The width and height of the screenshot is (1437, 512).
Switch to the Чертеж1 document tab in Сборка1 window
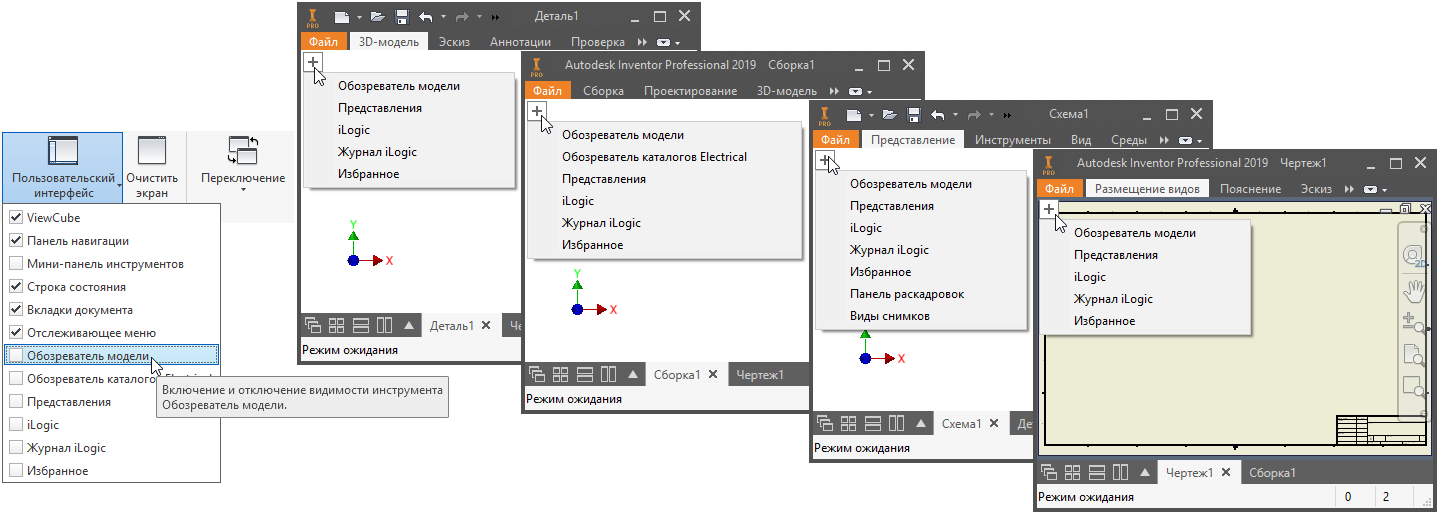tap(760, 375)
